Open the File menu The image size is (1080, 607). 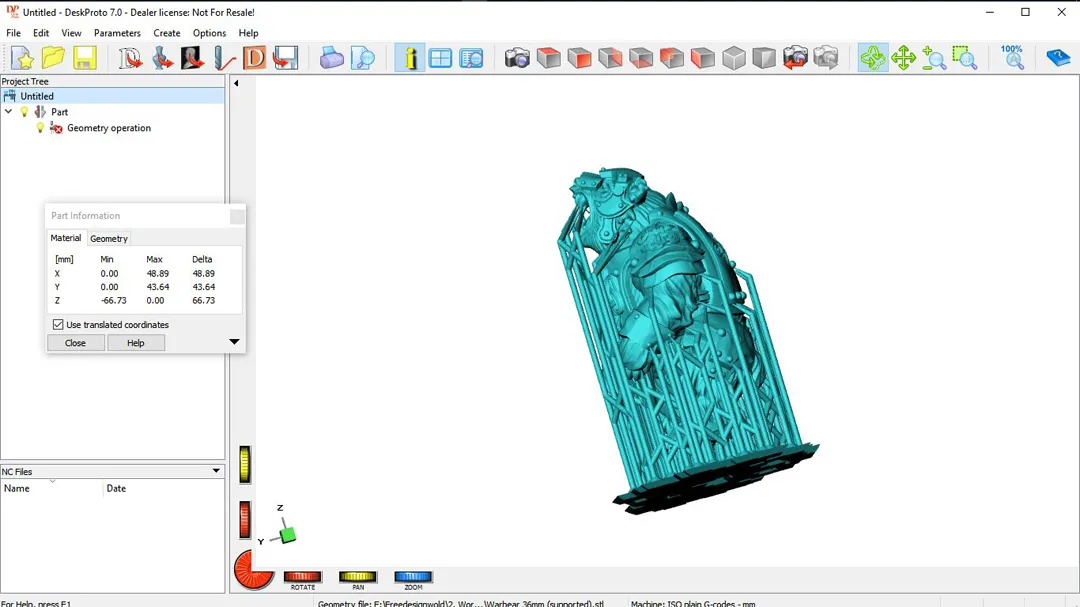[x=14, y=33]
